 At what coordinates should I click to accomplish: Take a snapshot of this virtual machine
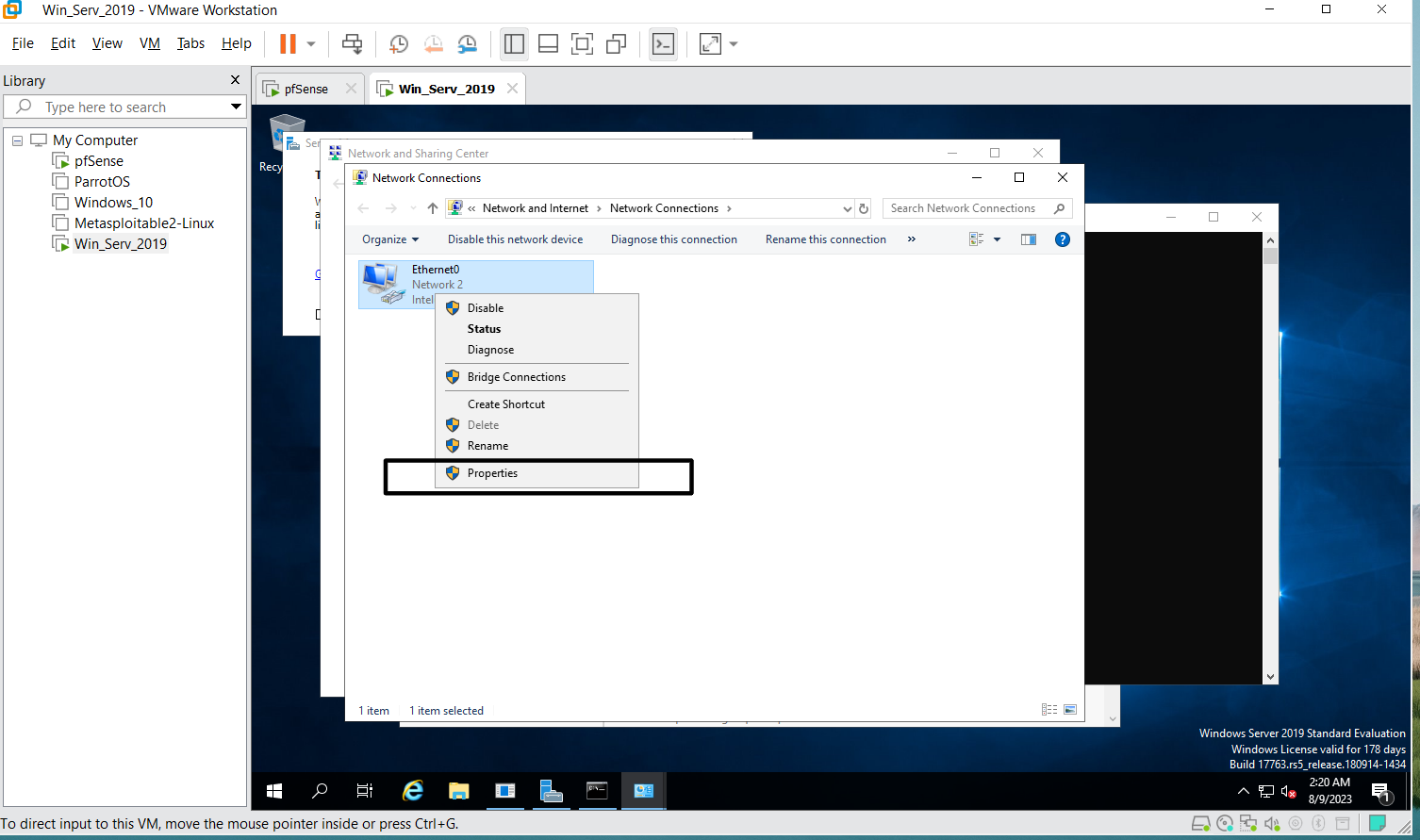click(399, 43)
